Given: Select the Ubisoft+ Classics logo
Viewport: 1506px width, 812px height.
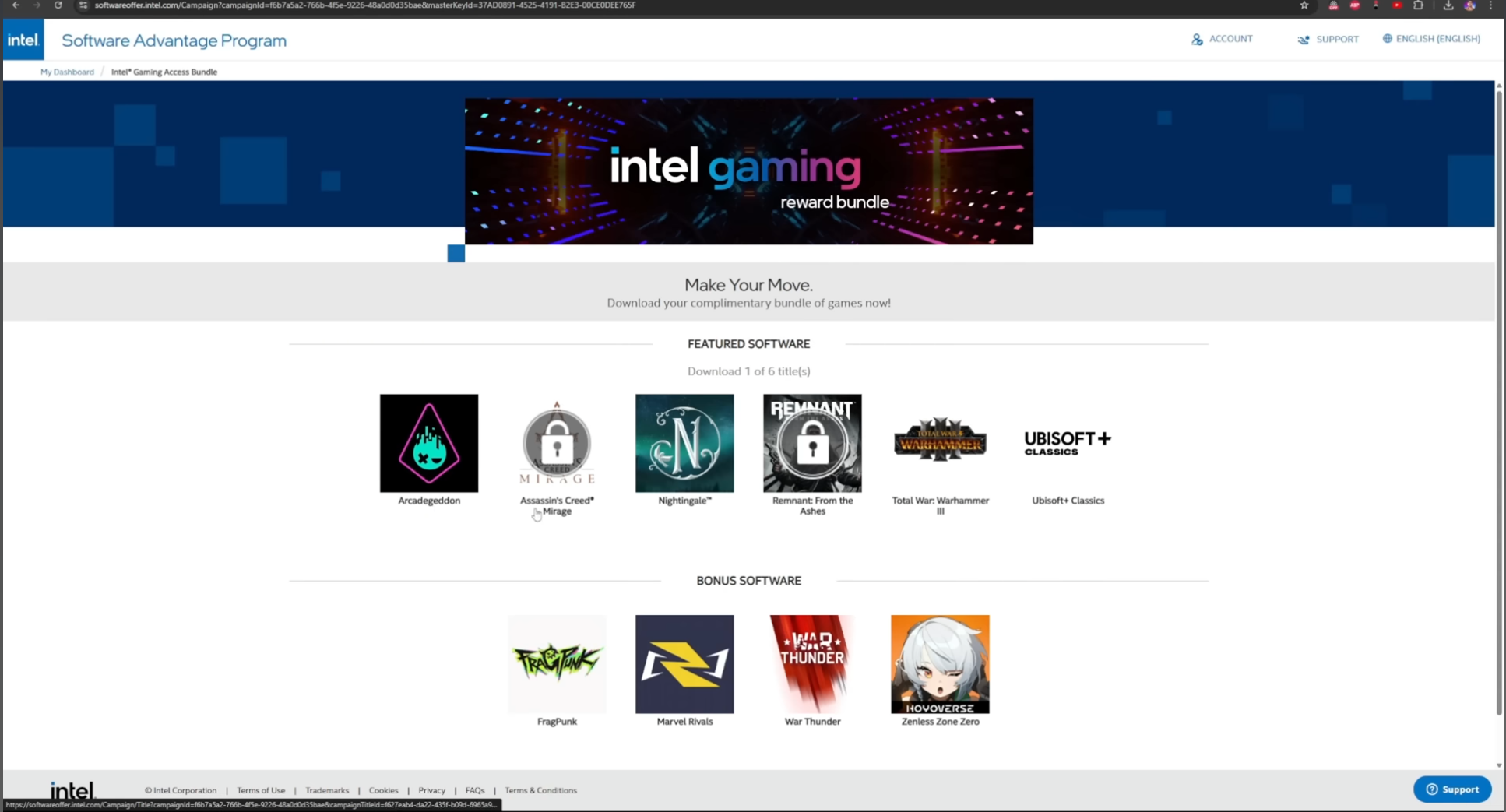Looking at the screenshot, I should pyautogui.click(x=1068, y=442).
